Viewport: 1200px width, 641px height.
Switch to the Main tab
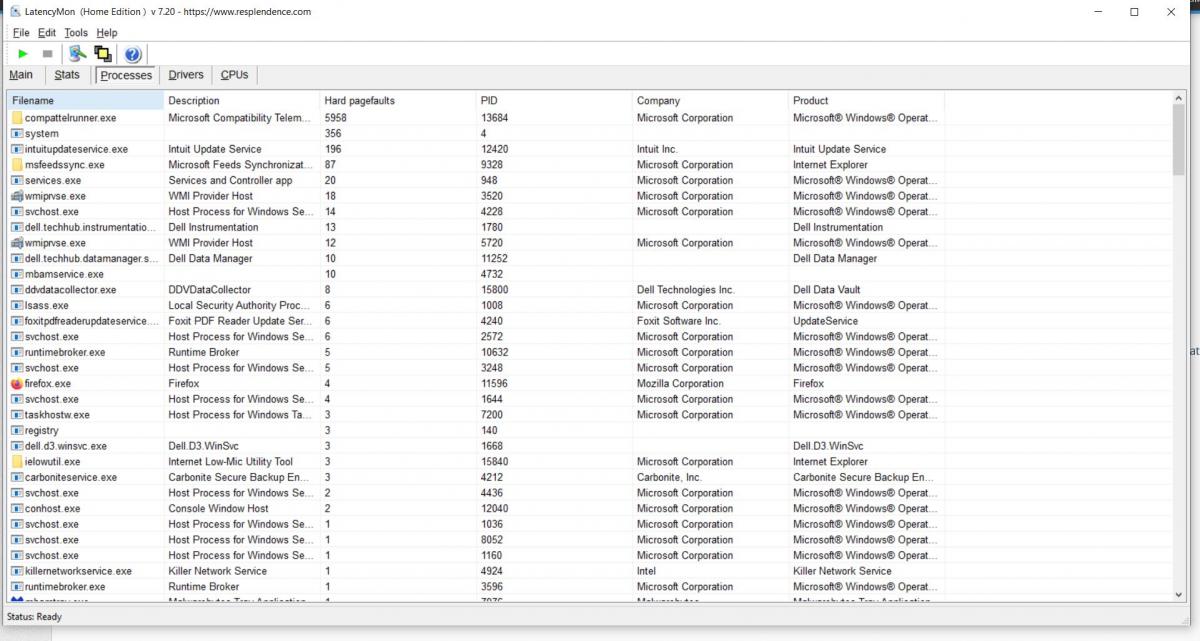point(21,75)
